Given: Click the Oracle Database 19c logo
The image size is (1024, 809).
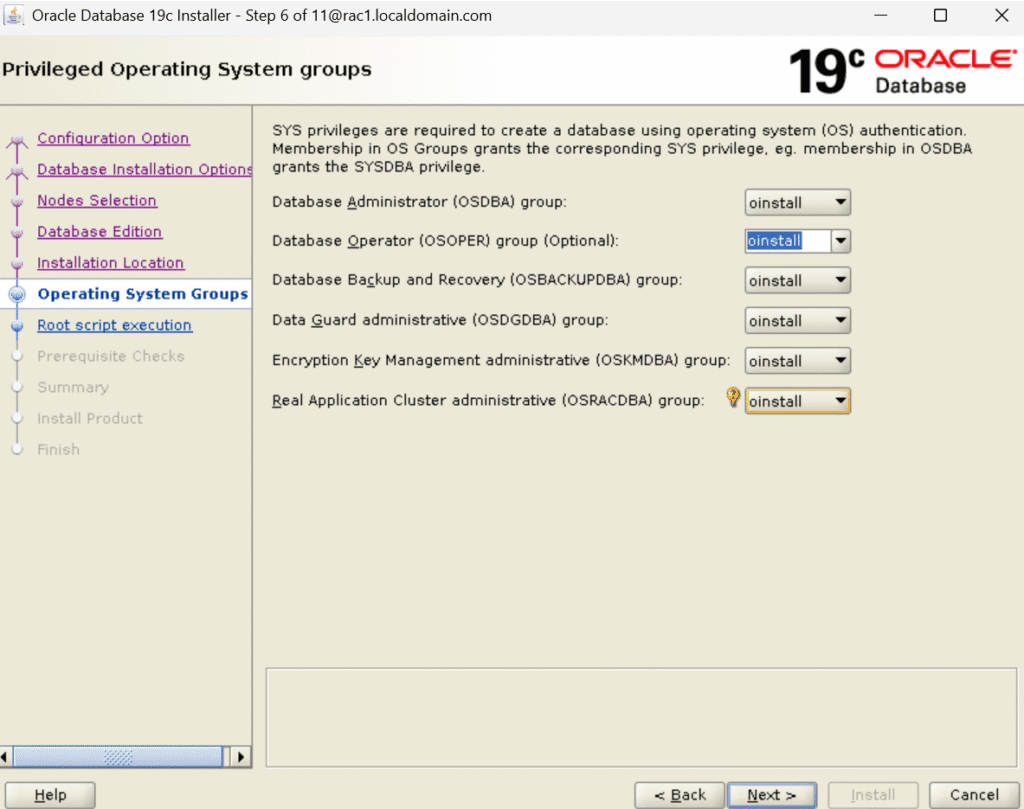Looking at the screenshot, I should [x=902, y=70].
